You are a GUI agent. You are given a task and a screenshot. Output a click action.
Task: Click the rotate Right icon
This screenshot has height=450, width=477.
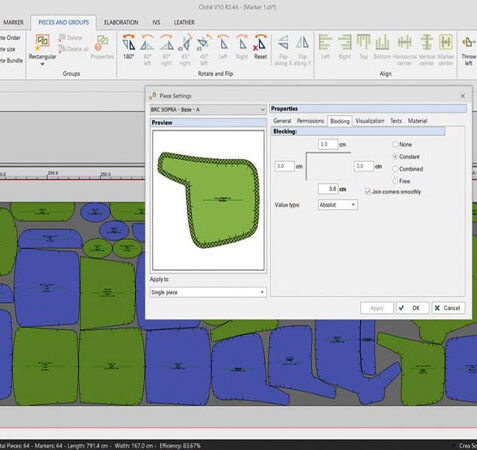[242, 47]
